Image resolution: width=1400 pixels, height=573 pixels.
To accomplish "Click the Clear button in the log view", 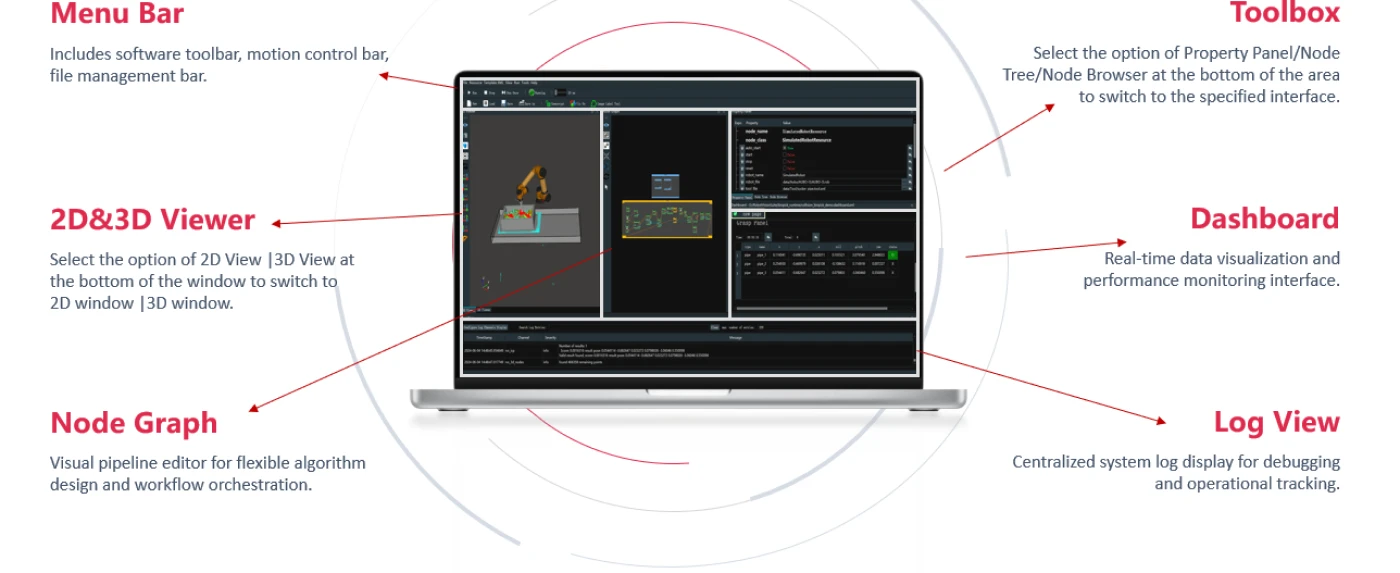I will (x=715, y=327).
